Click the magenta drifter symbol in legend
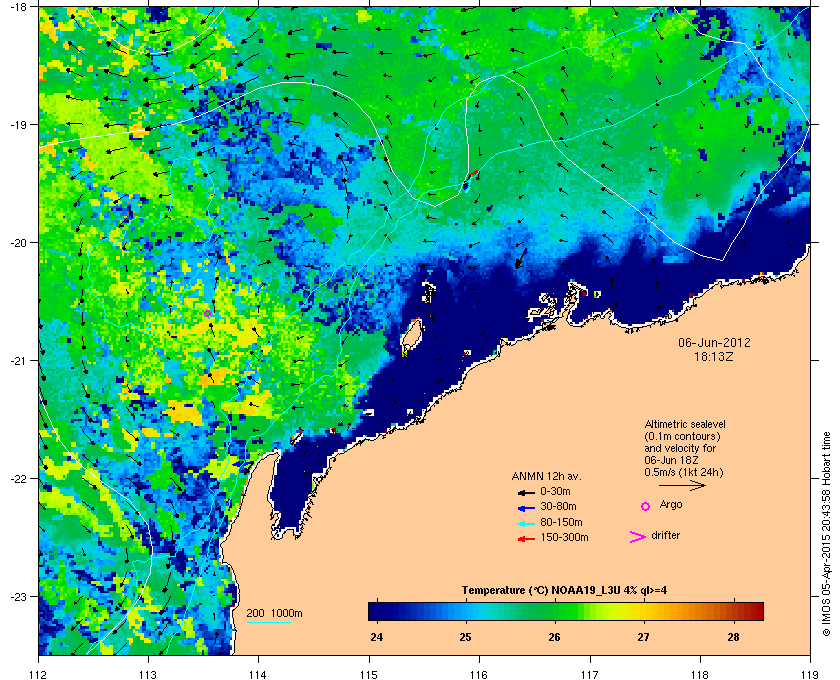This screenshot has width=840, height=680. click(x=638, y=537)
